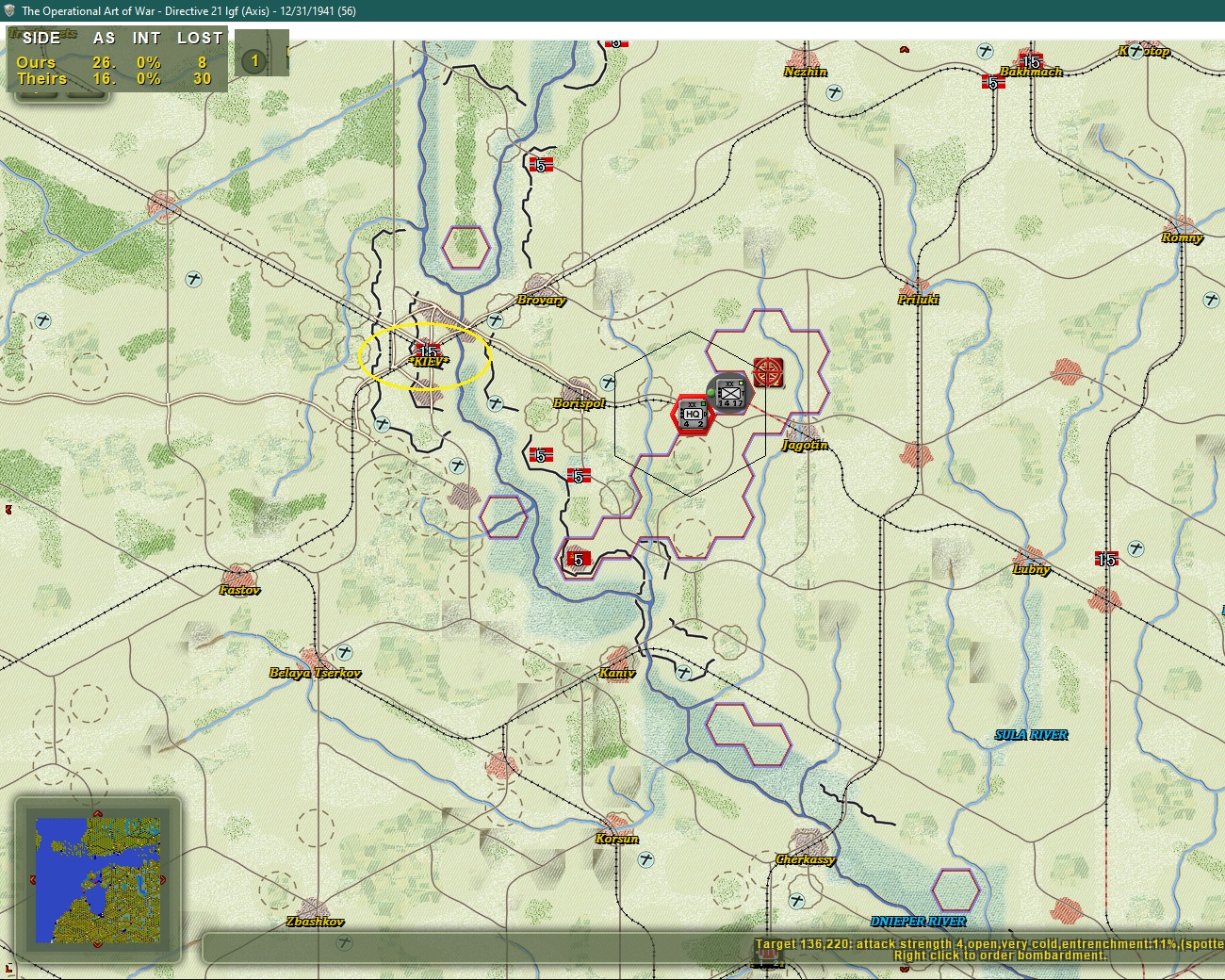
Task: Click the Ours row in the combat panel
Action: click(115, 62)
